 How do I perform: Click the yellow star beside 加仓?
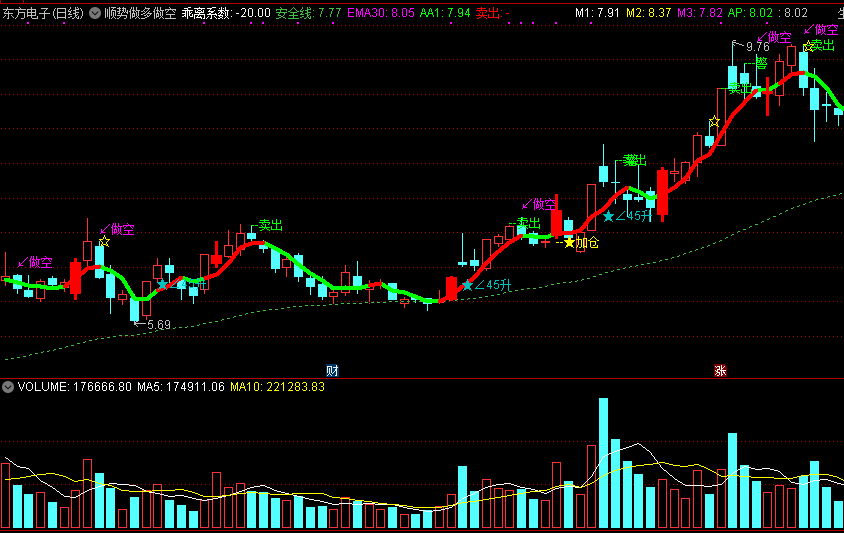pyautogui.click(x=569, y=243)
